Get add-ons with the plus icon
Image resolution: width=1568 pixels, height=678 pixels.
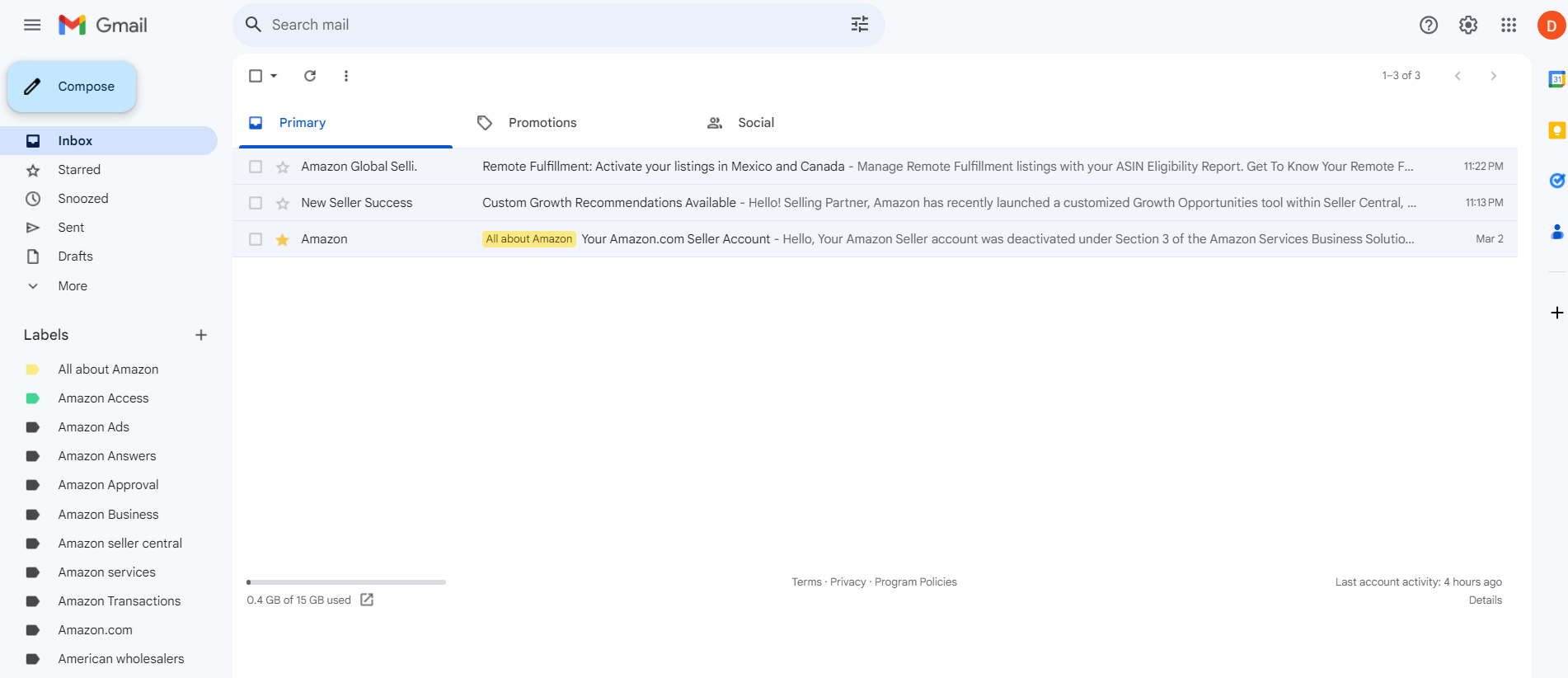tap(1556, 313)
